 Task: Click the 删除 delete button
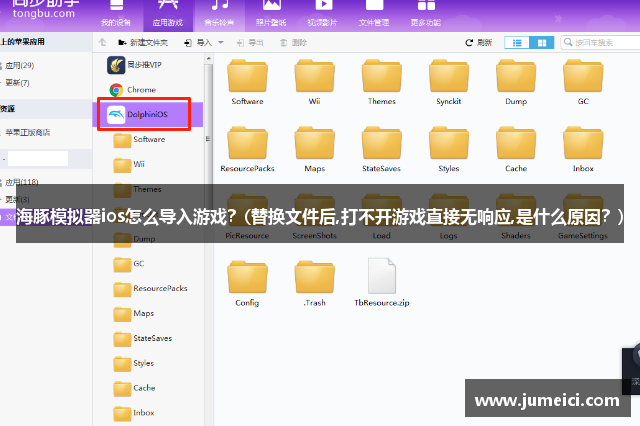pyautogui.click(x=293, y=42)
